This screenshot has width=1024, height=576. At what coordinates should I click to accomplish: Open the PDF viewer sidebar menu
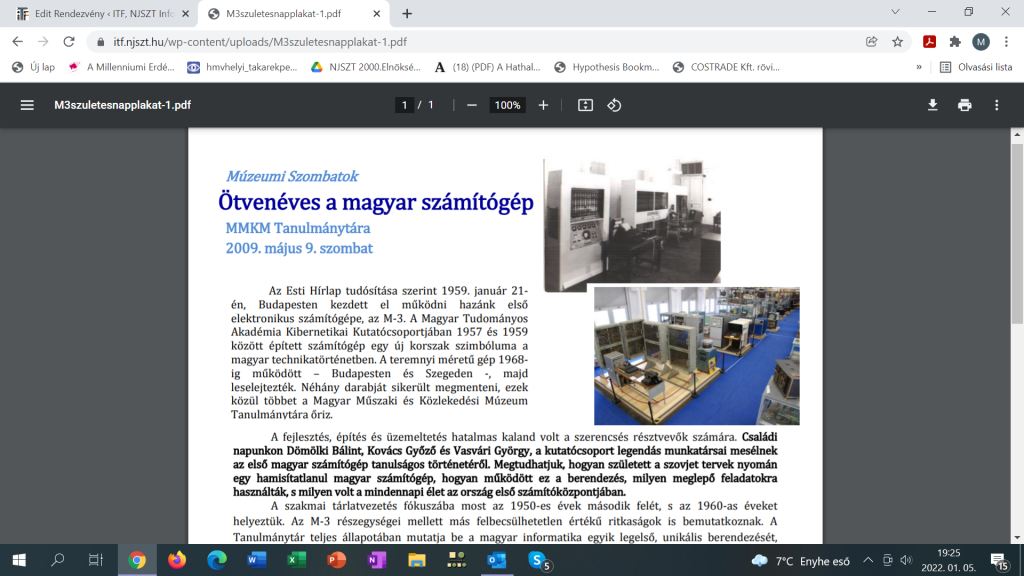27,105
